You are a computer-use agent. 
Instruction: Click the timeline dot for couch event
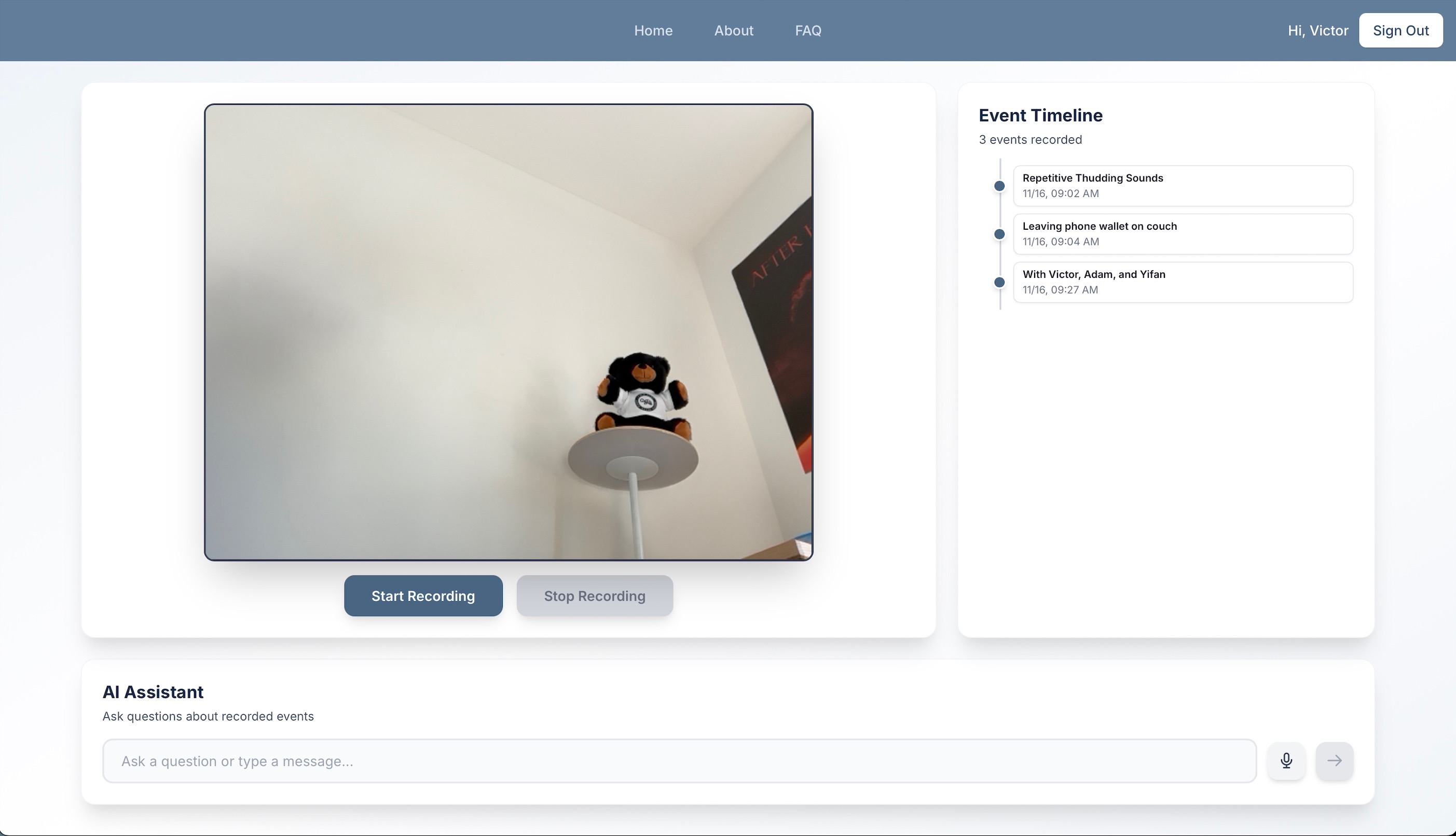coord(999,234)
